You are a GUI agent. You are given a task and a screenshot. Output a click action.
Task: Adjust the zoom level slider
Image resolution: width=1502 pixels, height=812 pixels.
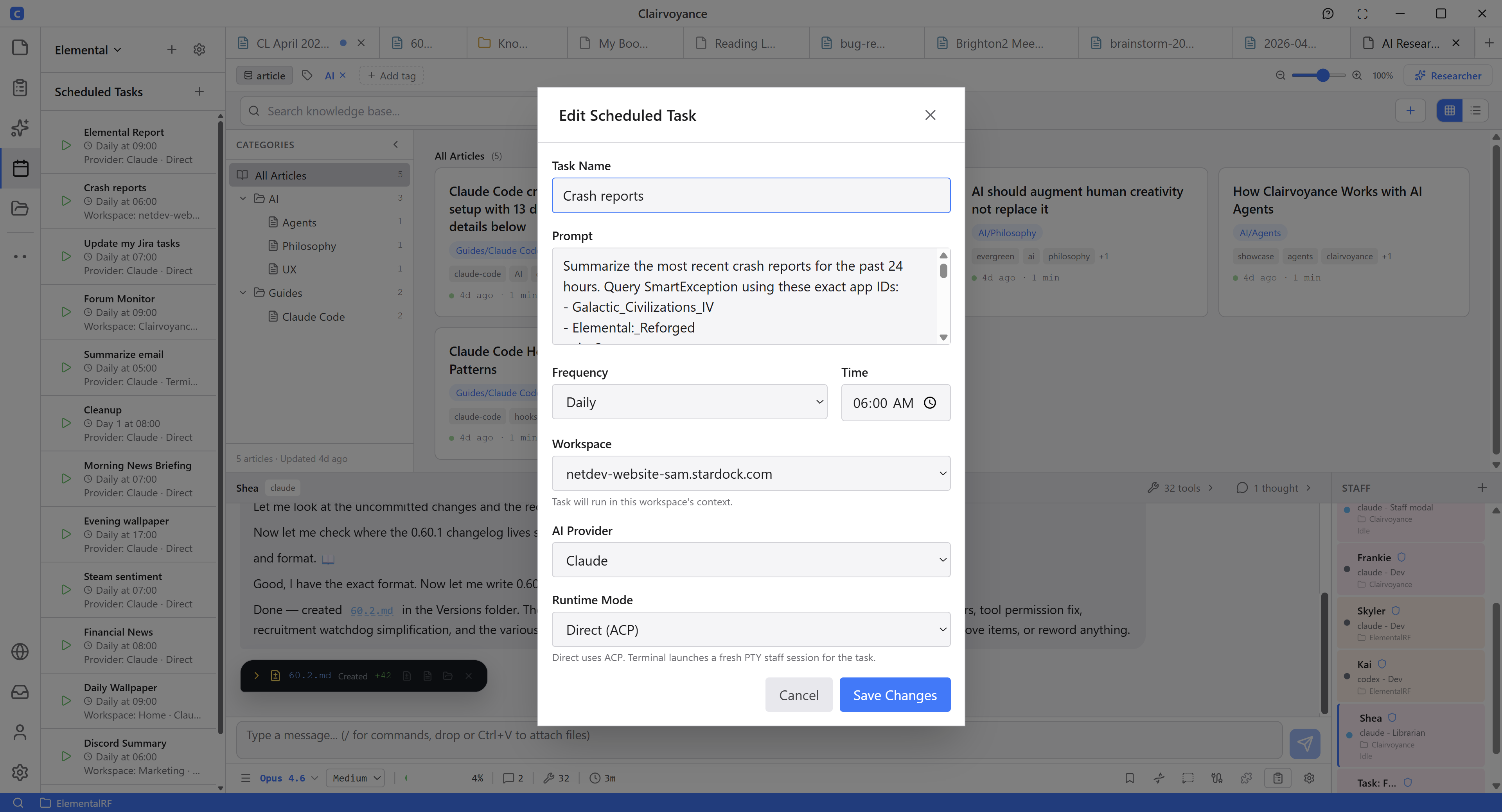(x=1322, y=75)
